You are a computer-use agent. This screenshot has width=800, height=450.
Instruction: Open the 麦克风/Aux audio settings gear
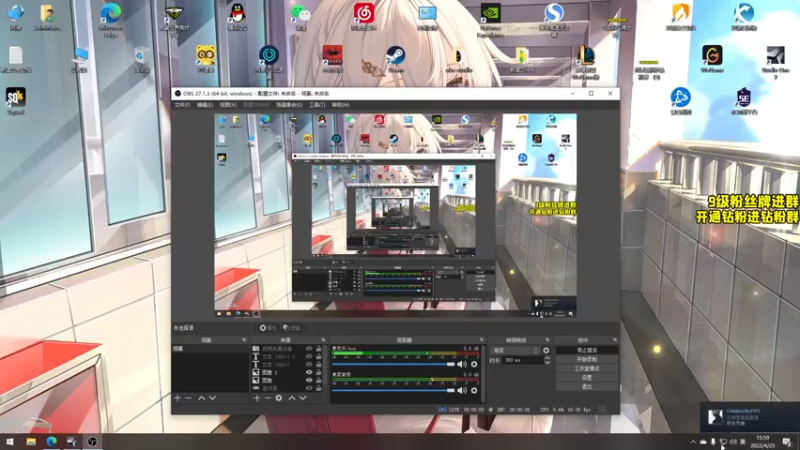click(x=474, y=364)
